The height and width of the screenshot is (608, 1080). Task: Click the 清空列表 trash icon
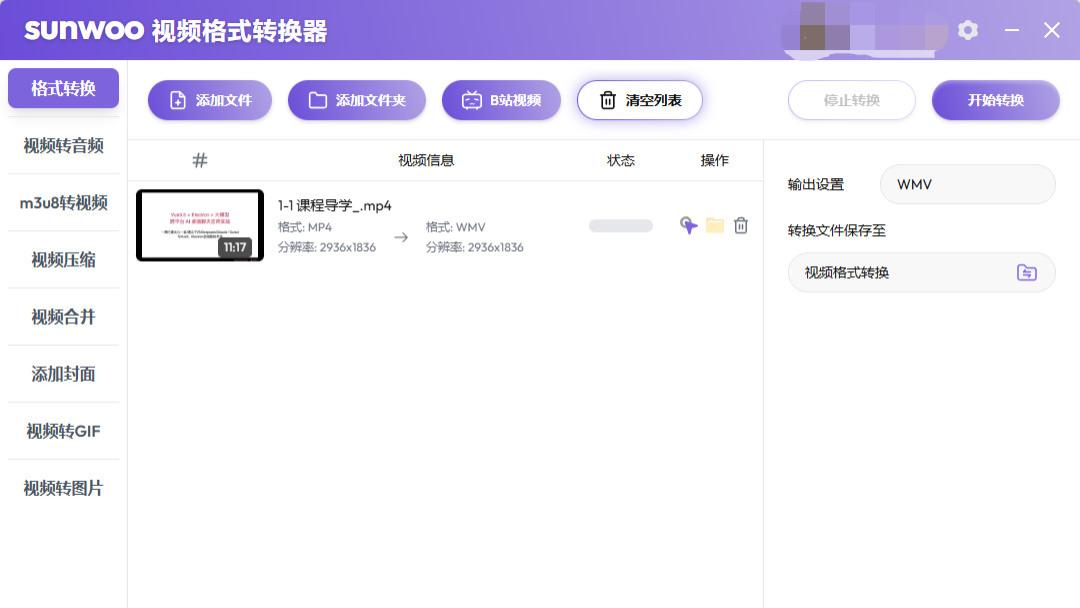click(607, 99)
